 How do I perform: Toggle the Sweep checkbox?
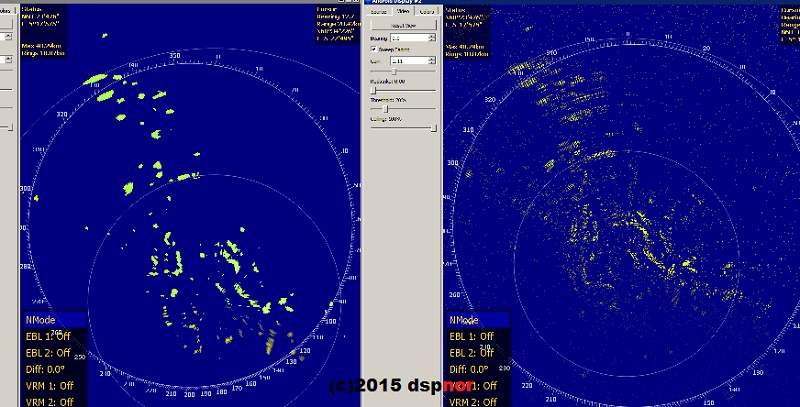click(374, 49)
